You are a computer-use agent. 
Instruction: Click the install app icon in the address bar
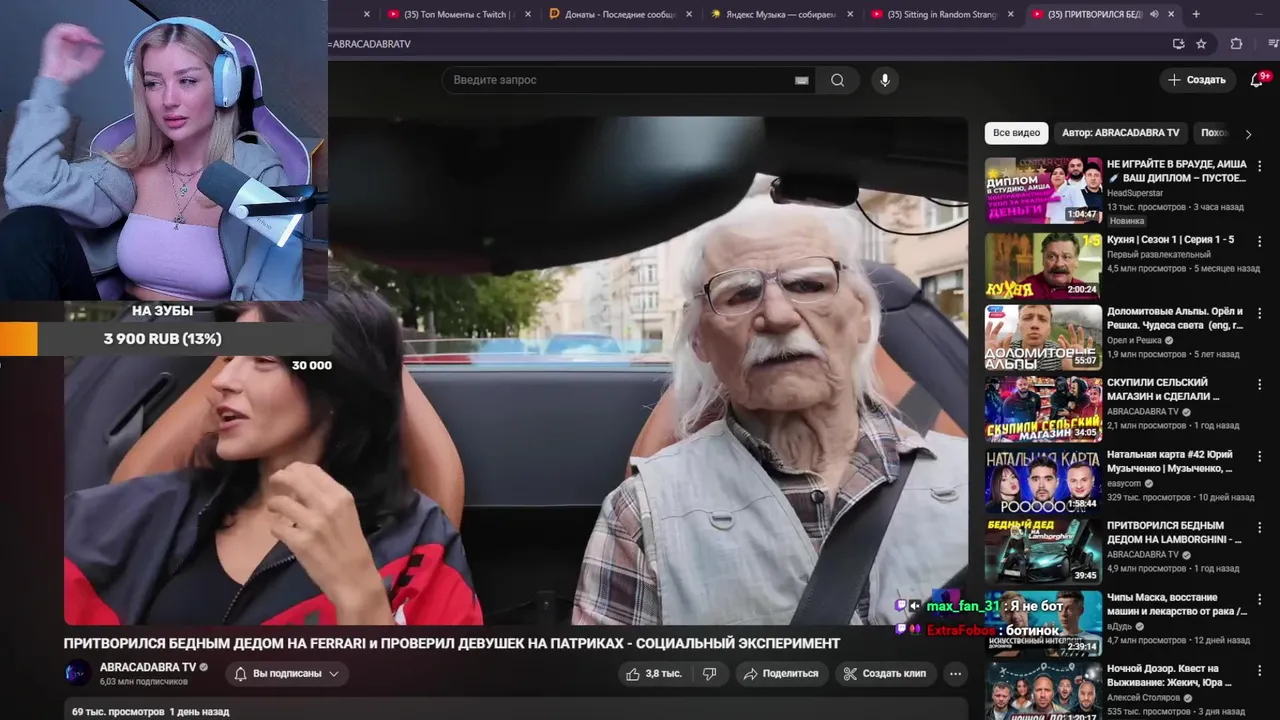click(x=1178, y=44)
